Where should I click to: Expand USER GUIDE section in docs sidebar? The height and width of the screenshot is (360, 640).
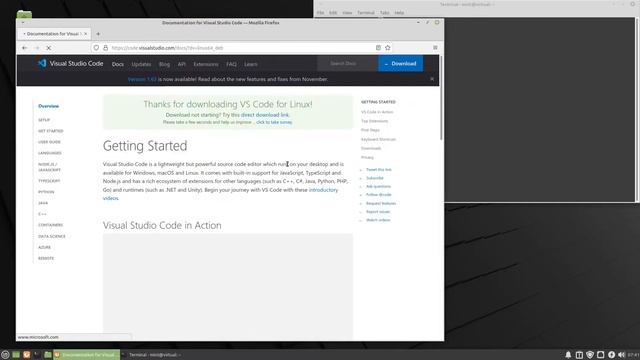tap(49, 142)
